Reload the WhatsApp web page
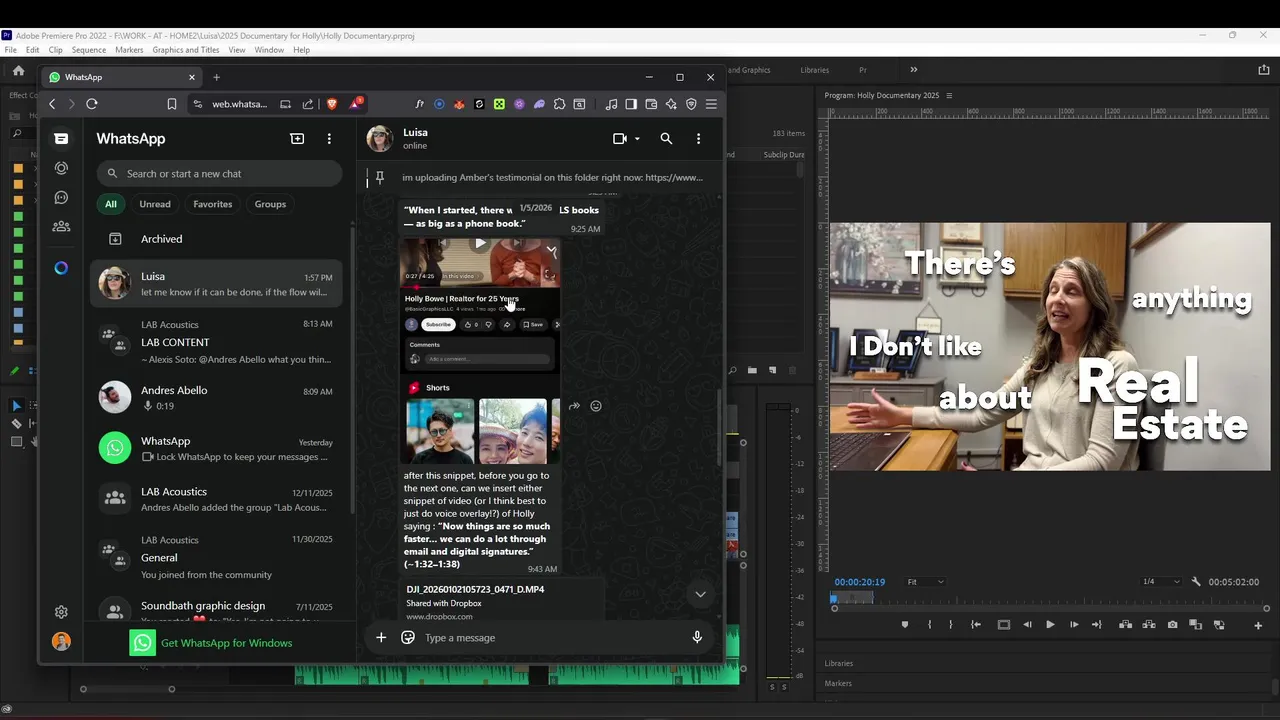The height and width of the screenshot is (720, 1280). click(92, 104)
